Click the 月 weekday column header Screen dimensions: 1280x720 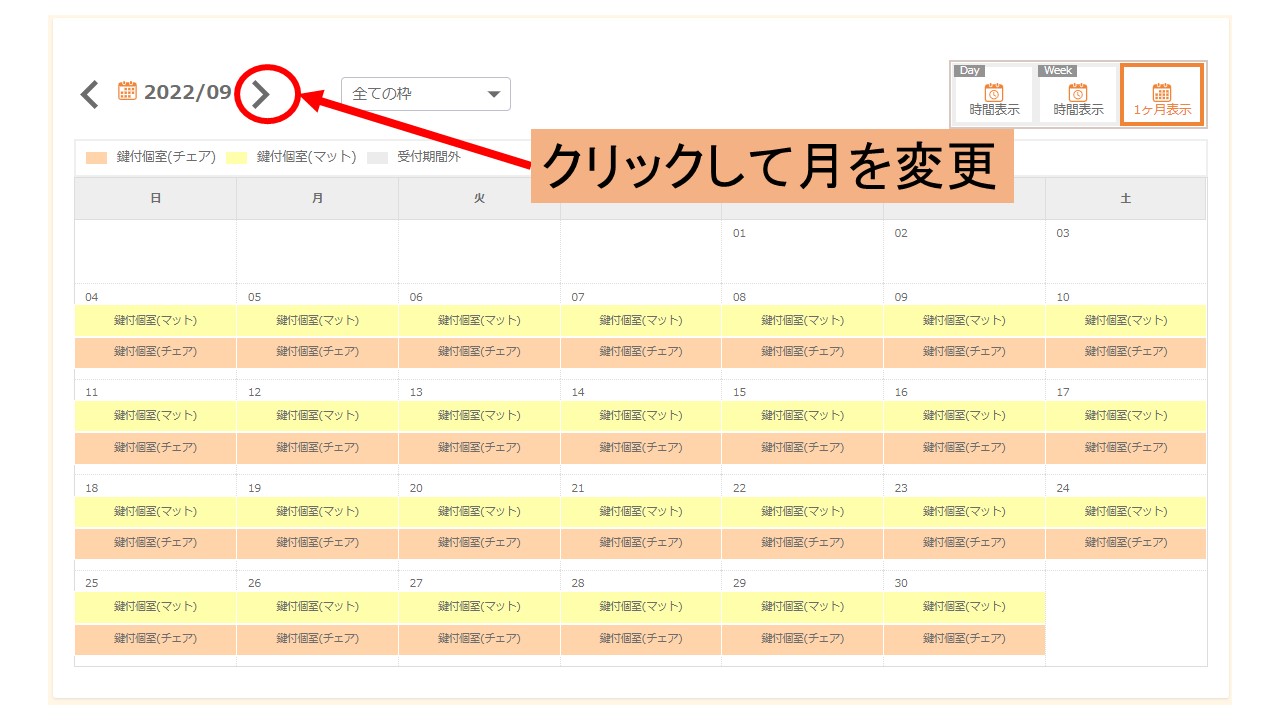click(x=318, y=199)
